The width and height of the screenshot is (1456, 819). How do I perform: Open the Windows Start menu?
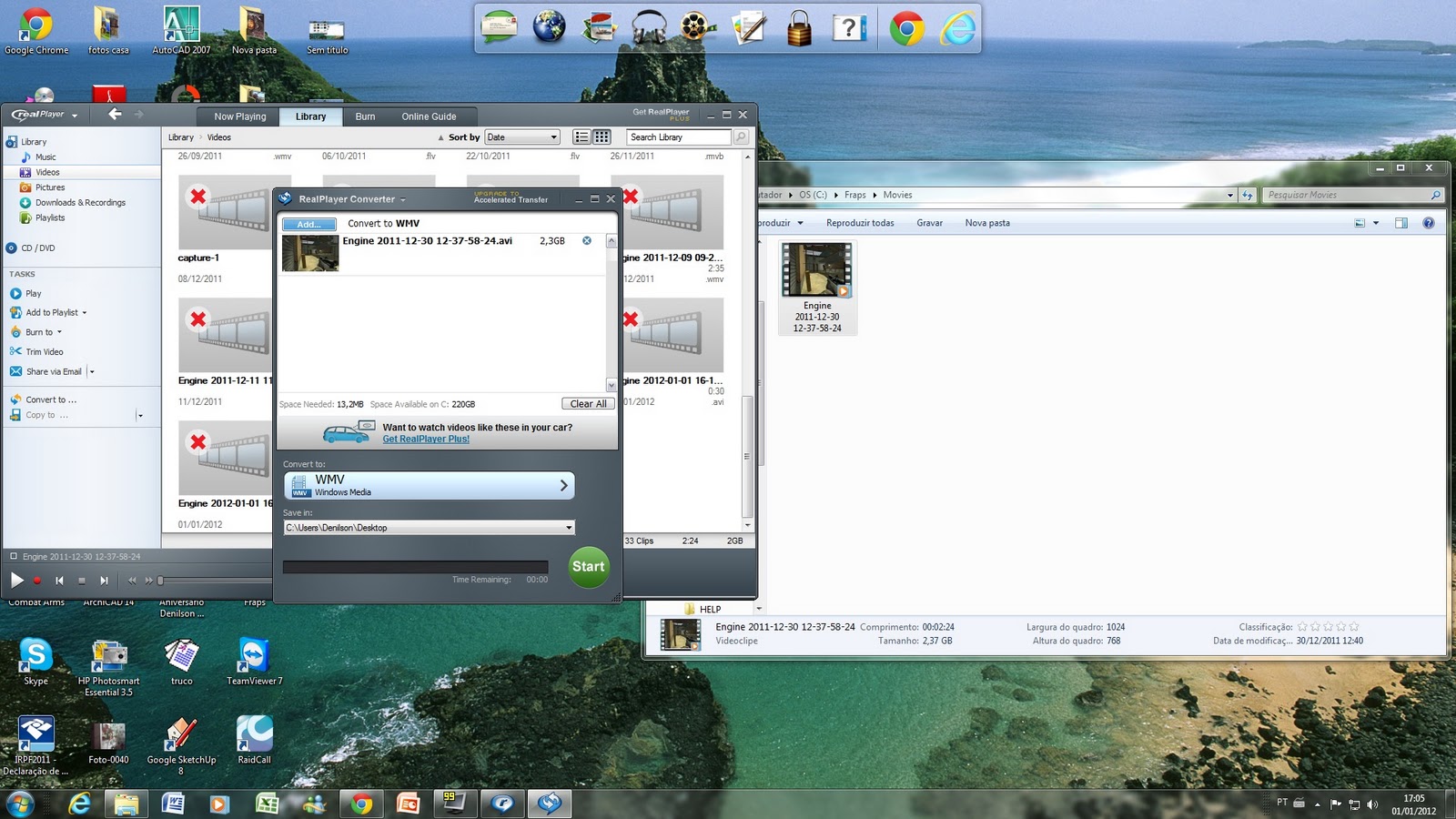20,804
